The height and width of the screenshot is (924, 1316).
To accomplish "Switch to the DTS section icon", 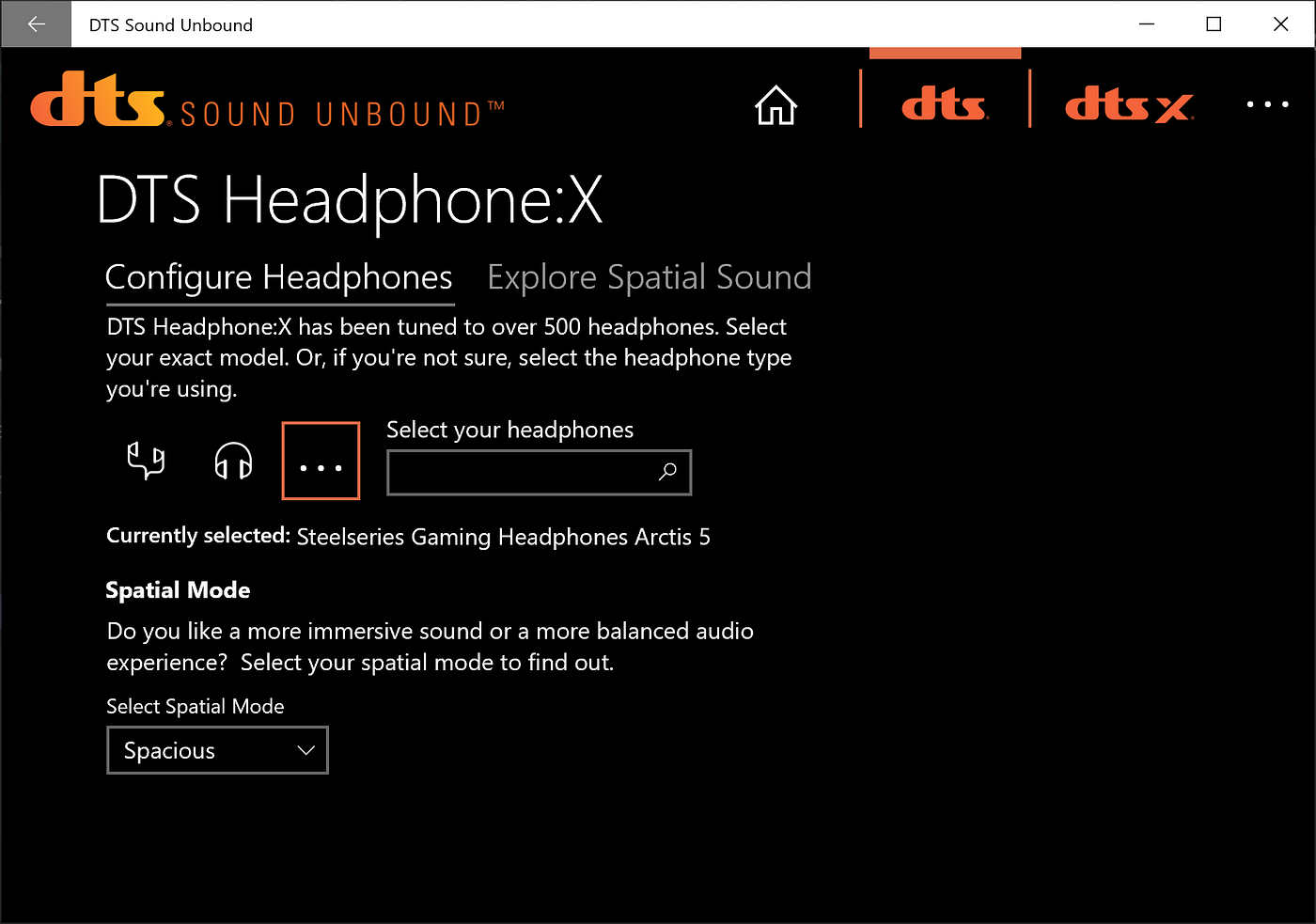I will [x=944, y=106].
